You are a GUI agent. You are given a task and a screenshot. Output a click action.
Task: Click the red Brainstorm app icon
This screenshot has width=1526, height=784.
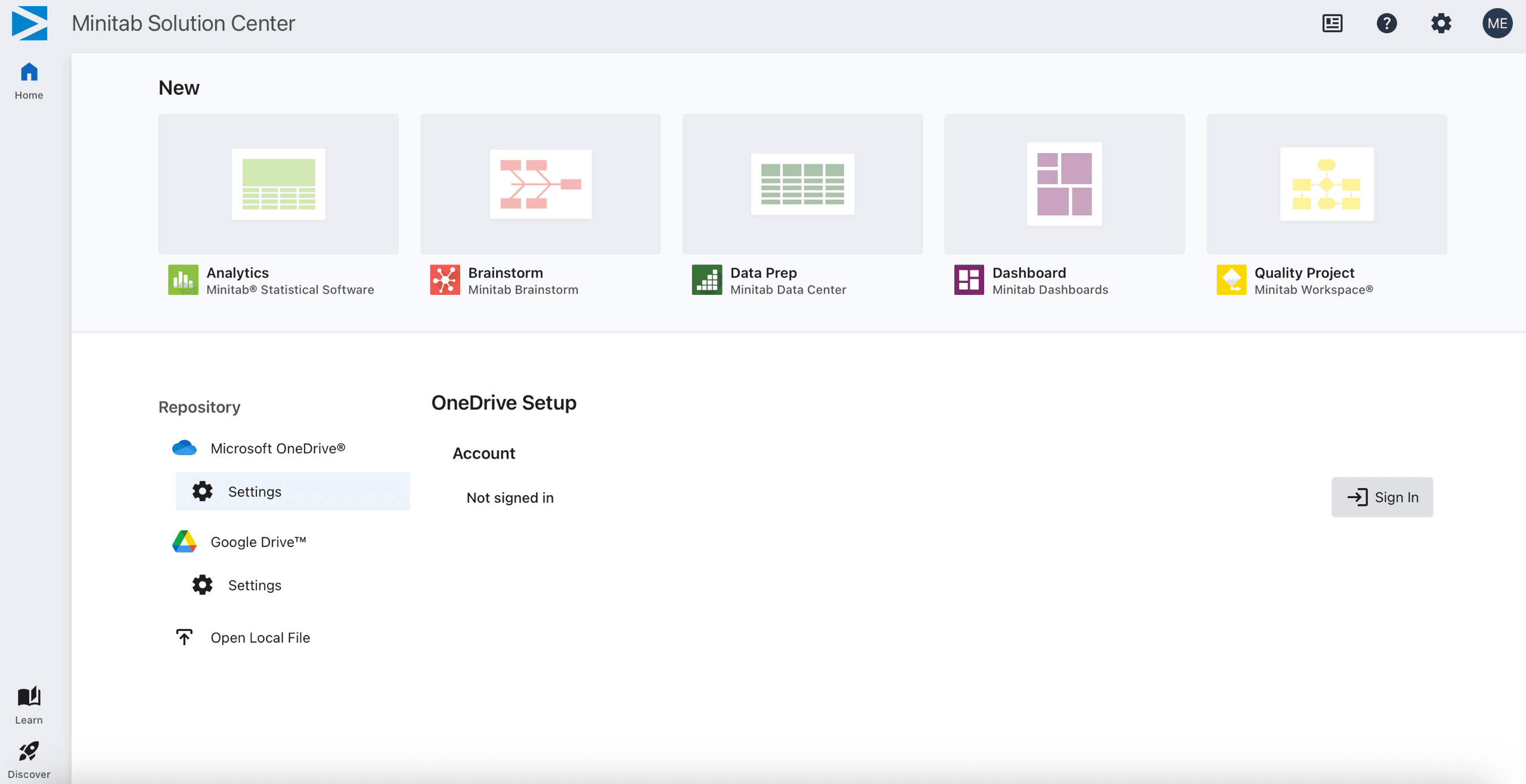(445, 280)
